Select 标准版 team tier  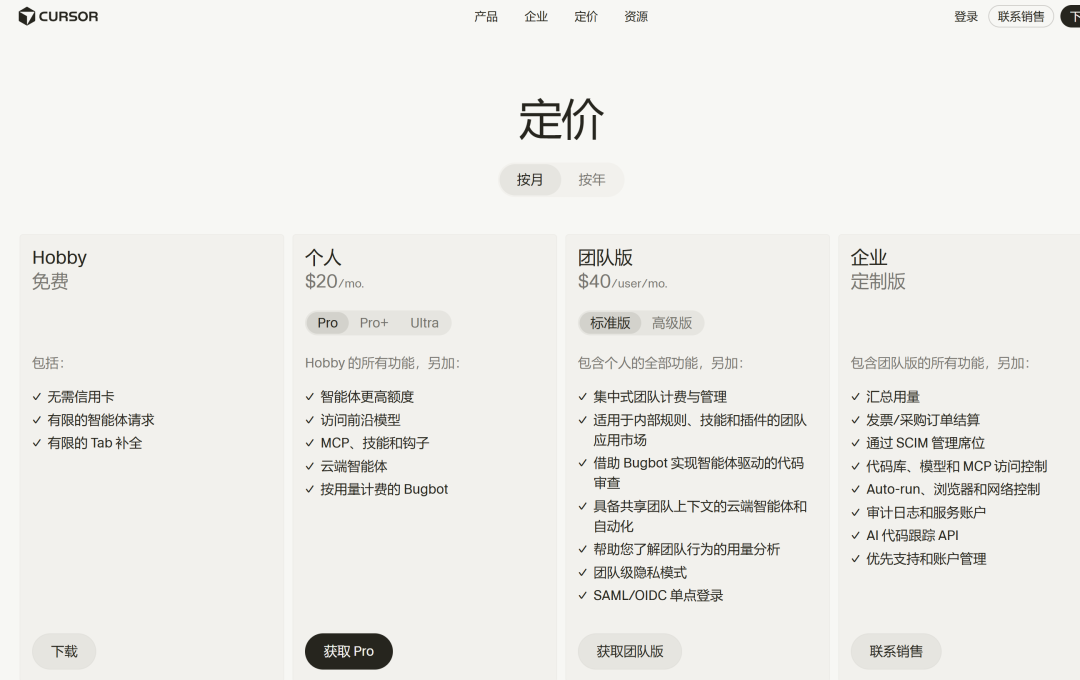click(610, 323)
